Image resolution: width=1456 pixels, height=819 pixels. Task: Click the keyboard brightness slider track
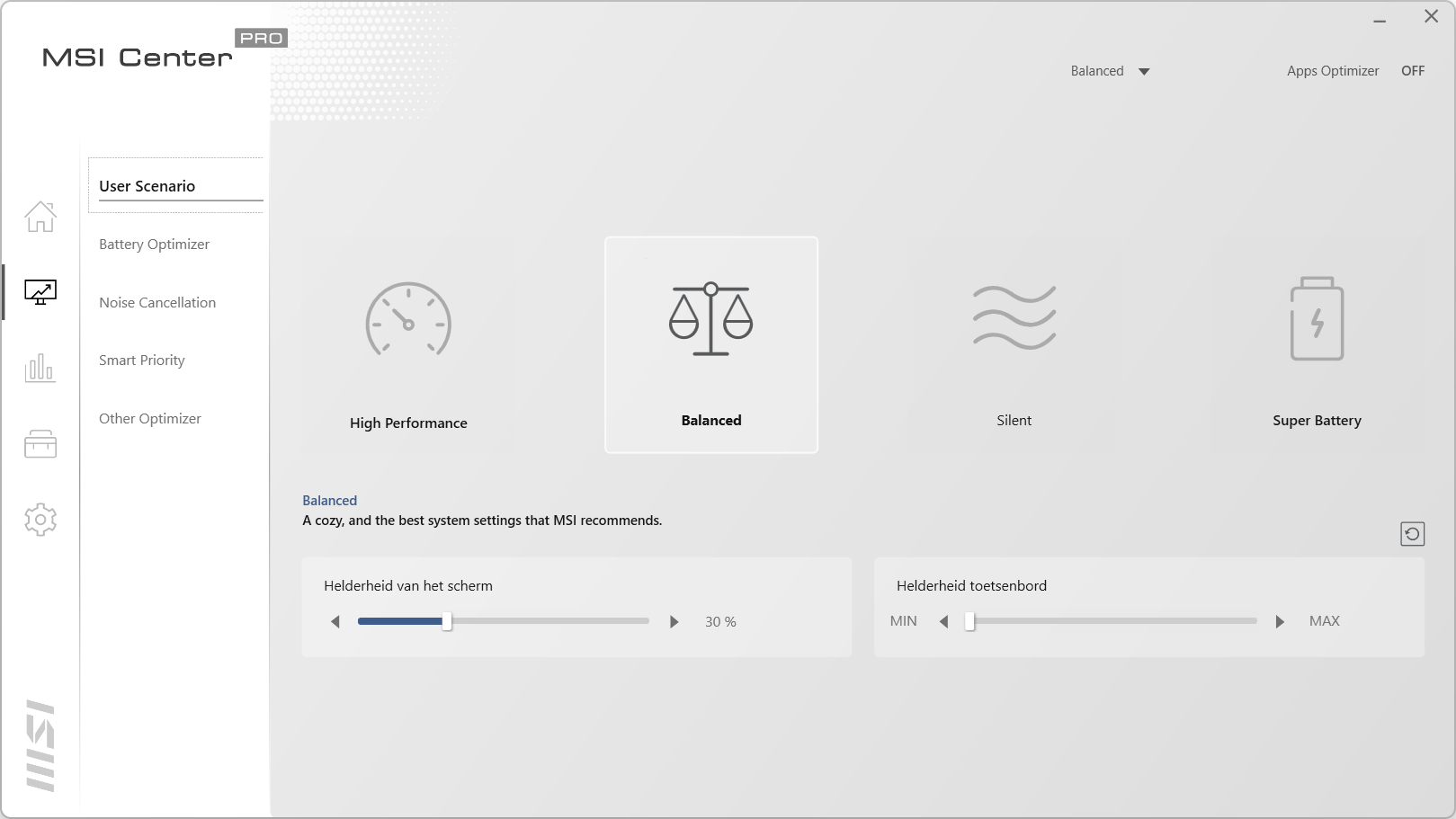(1113, 621)
